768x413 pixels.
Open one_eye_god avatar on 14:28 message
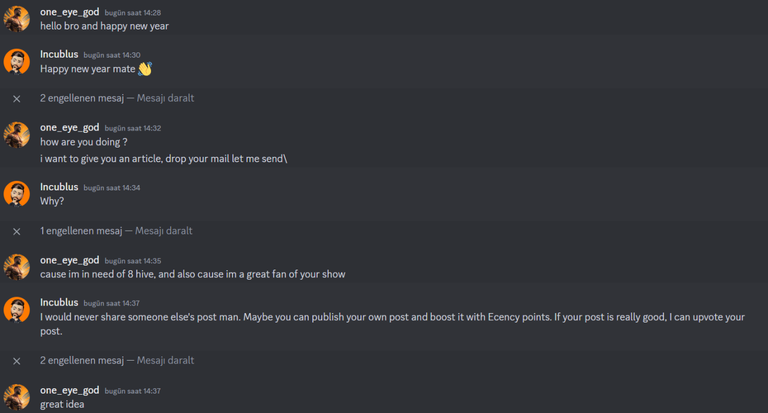[17, 19]
